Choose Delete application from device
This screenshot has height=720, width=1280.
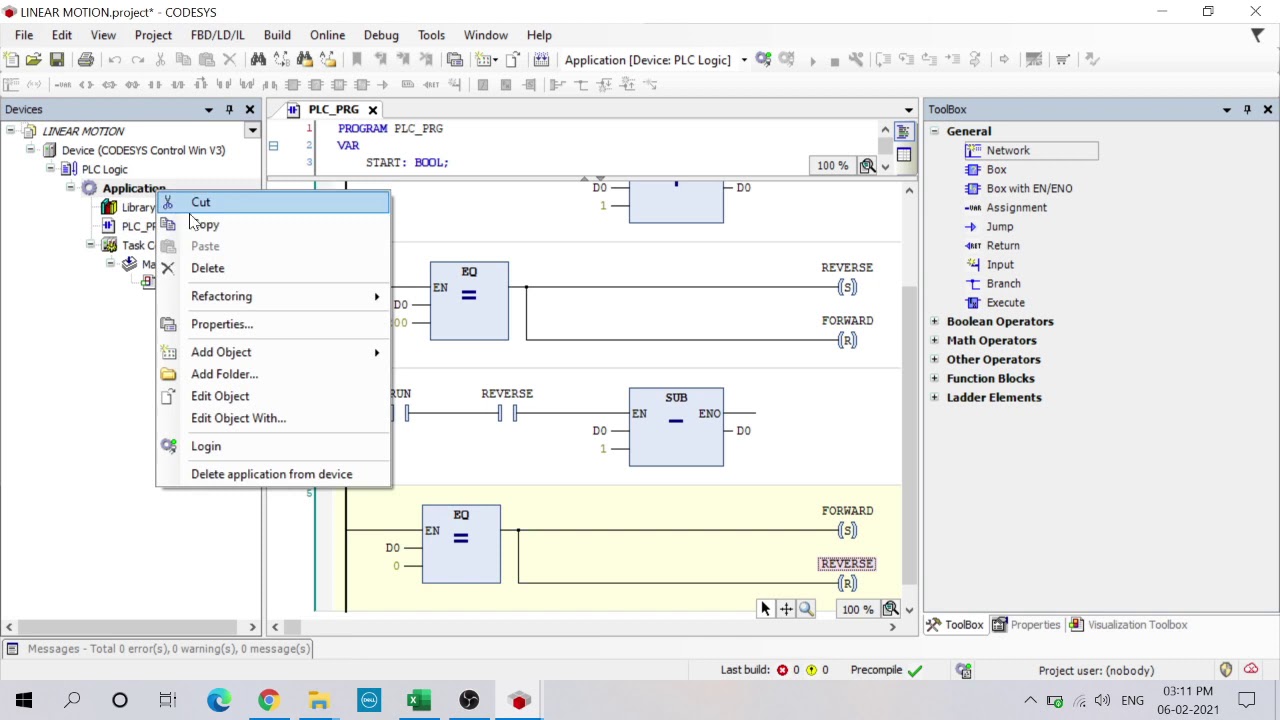click(273, 474)
